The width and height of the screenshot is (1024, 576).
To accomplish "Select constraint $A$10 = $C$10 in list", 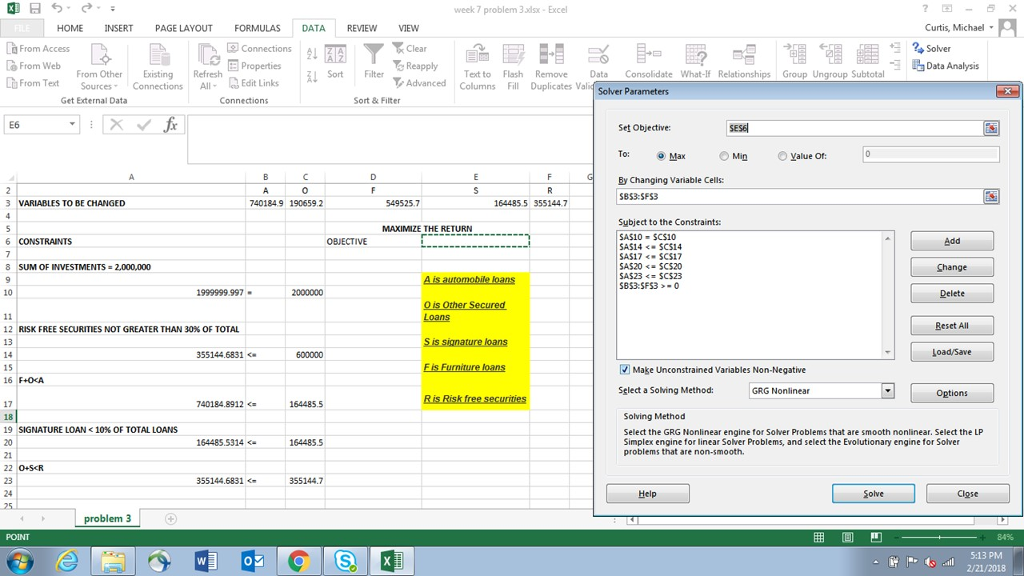I will tap(648, 236).
